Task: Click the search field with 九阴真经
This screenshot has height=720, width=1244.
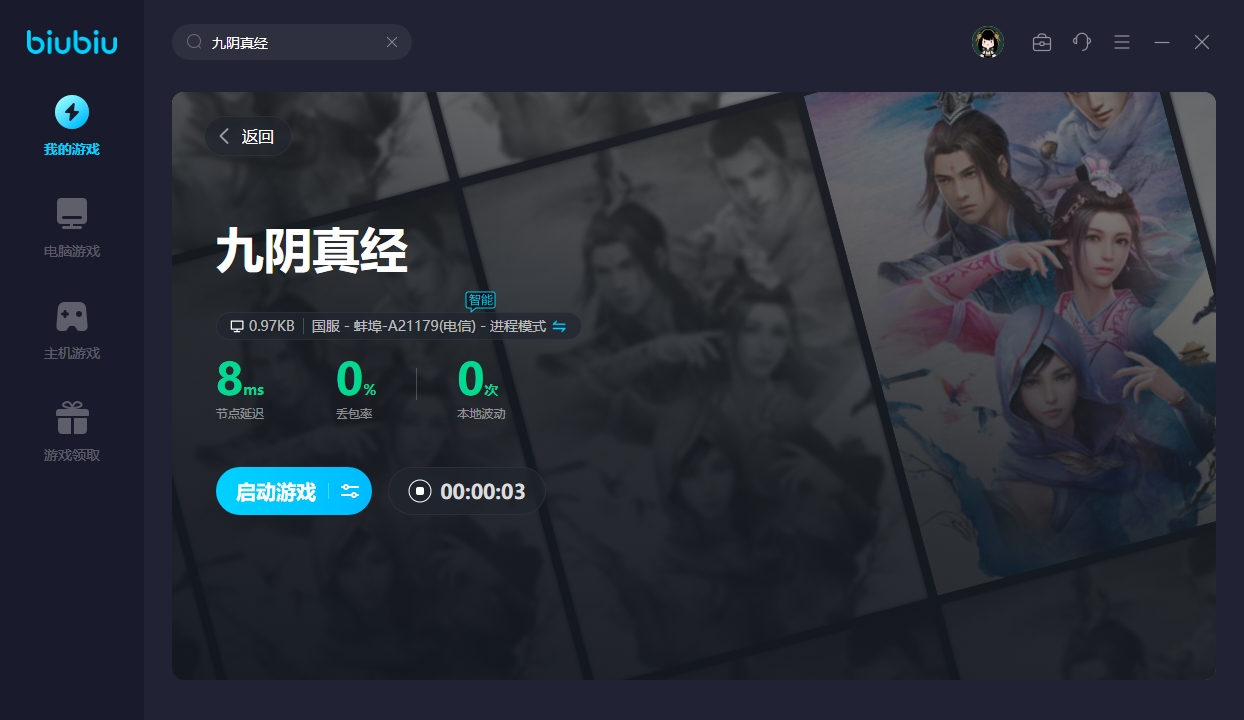Action: tap(292, 42)
